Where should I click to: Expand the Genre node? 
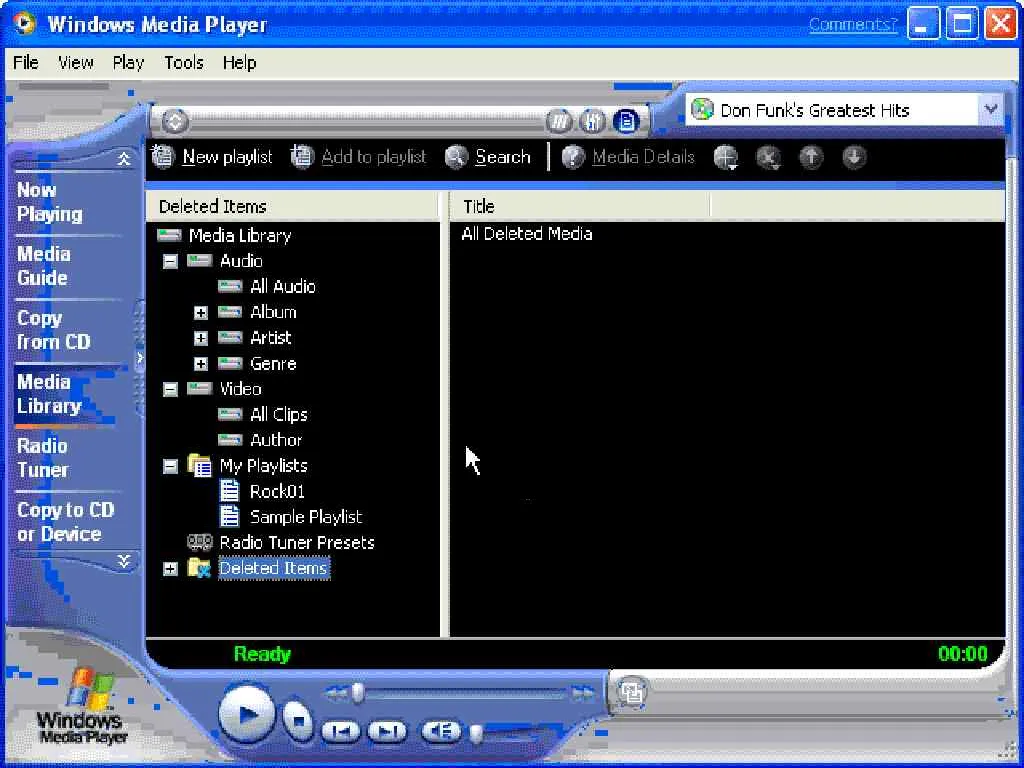pyautogui.click(x=201, y=364)
